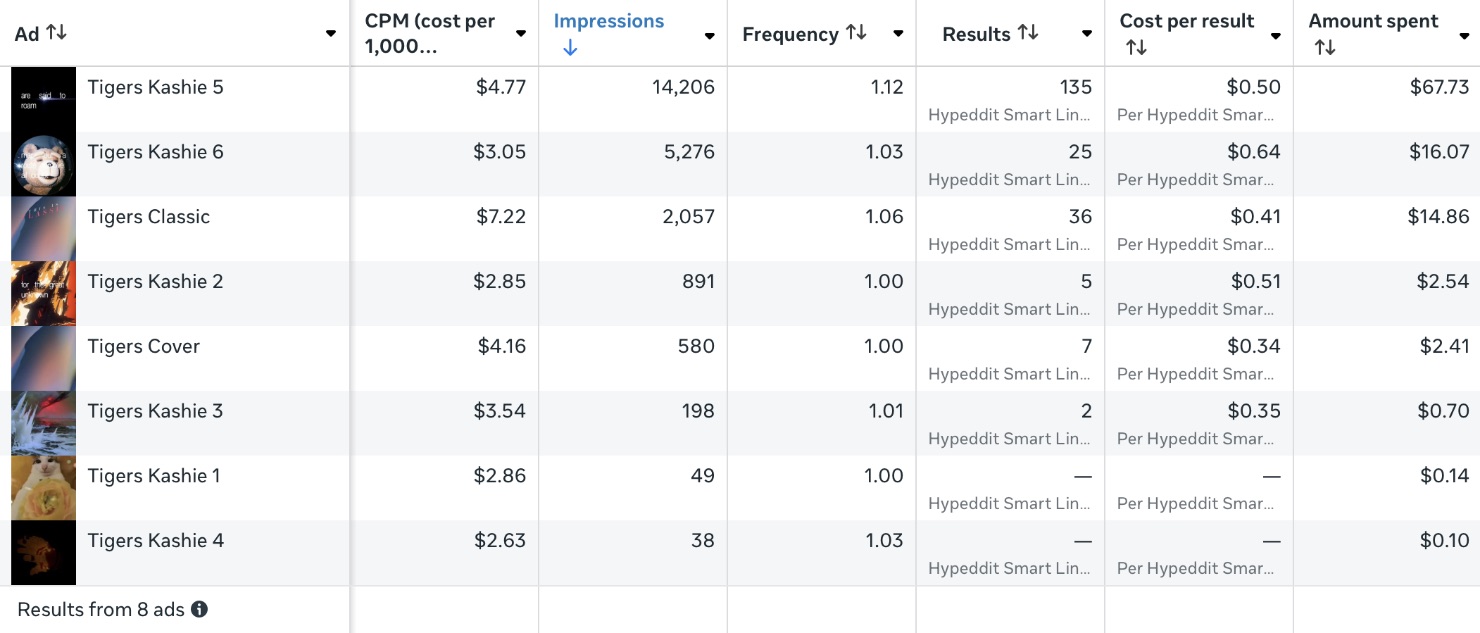1480x633 pixels.
Task: Open the CPM column dropdown menu
Action: pyautogui.click(x=521, y=34)
